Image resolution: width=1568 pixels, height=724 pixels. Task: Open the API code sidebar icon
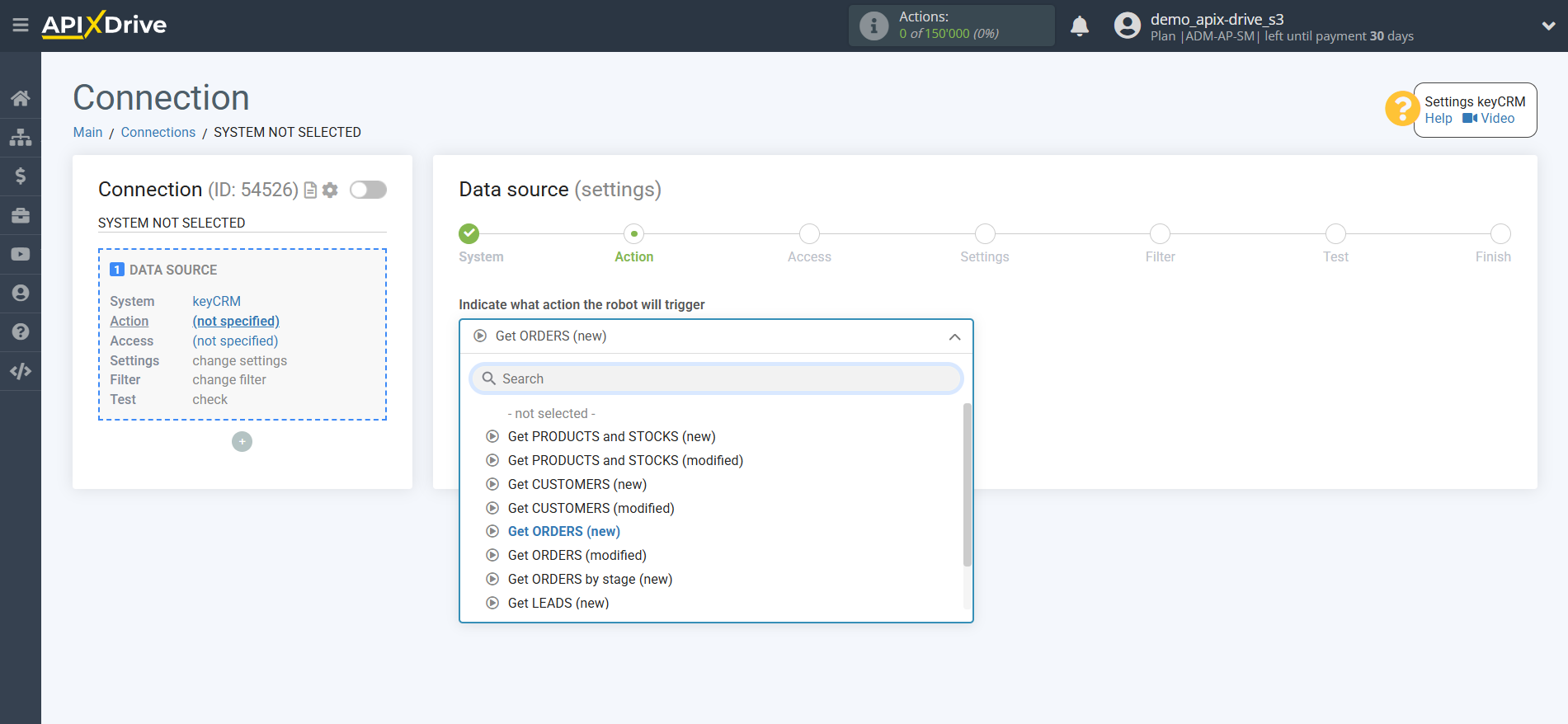21,371
